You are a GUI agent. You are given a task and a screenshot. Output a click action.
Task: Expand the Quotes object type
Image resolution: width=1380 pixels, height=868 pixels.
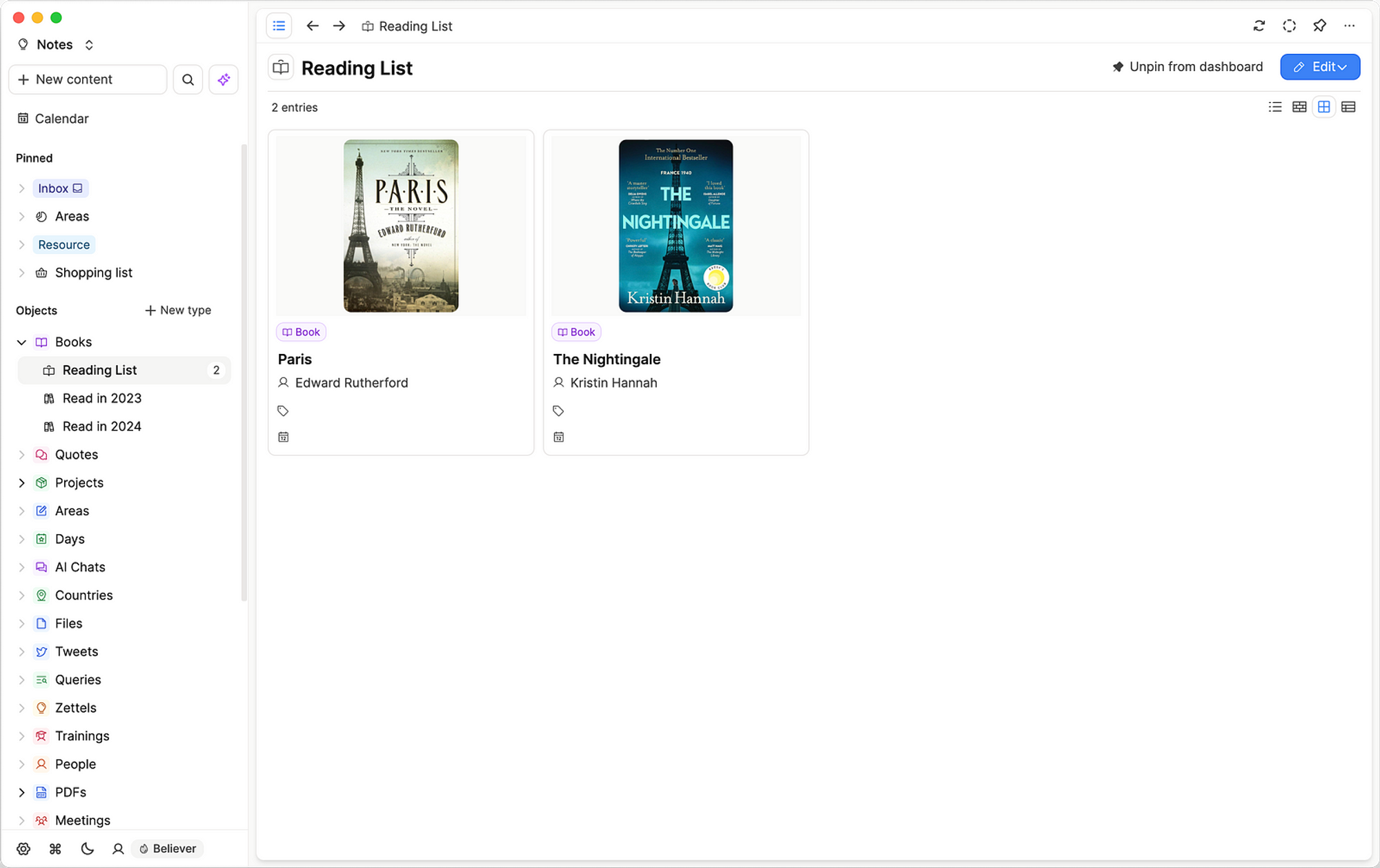point(21,455)
